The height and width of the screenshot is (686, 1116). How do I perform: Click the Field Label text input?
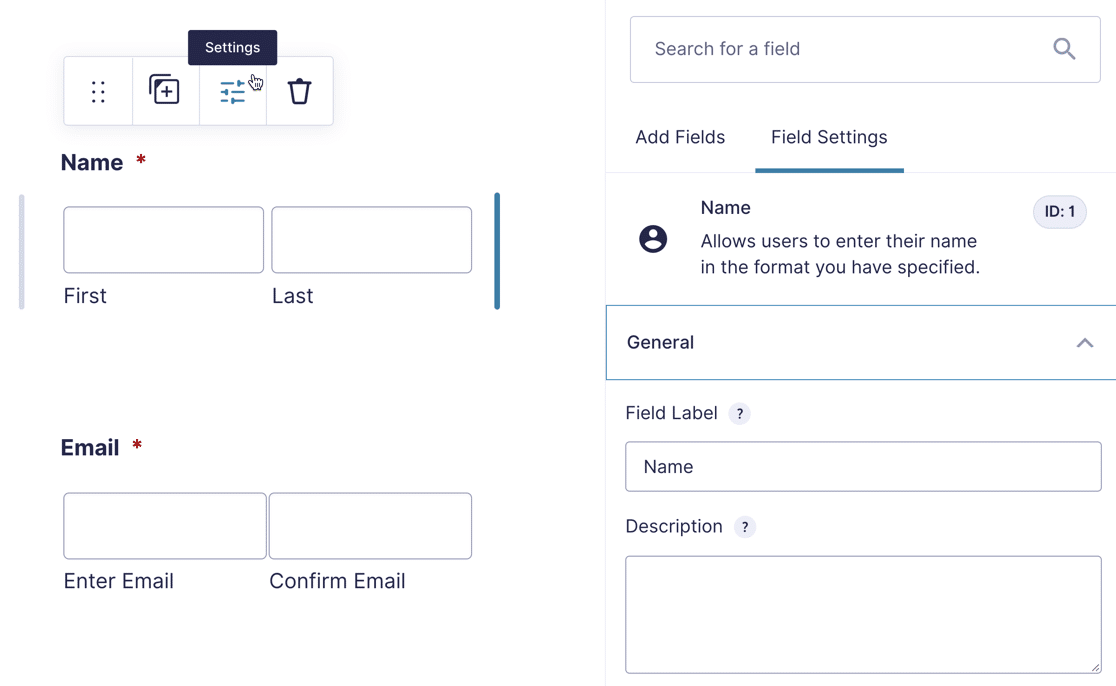[863, 467]
